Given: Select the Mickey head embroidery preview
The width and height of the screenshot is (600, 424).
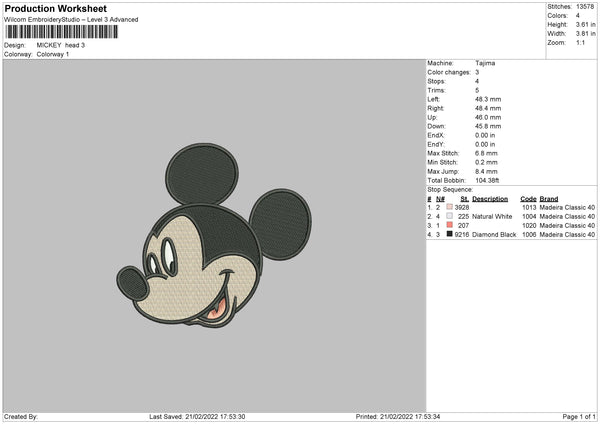Looking at the screenshot, I should coord(214,236).
